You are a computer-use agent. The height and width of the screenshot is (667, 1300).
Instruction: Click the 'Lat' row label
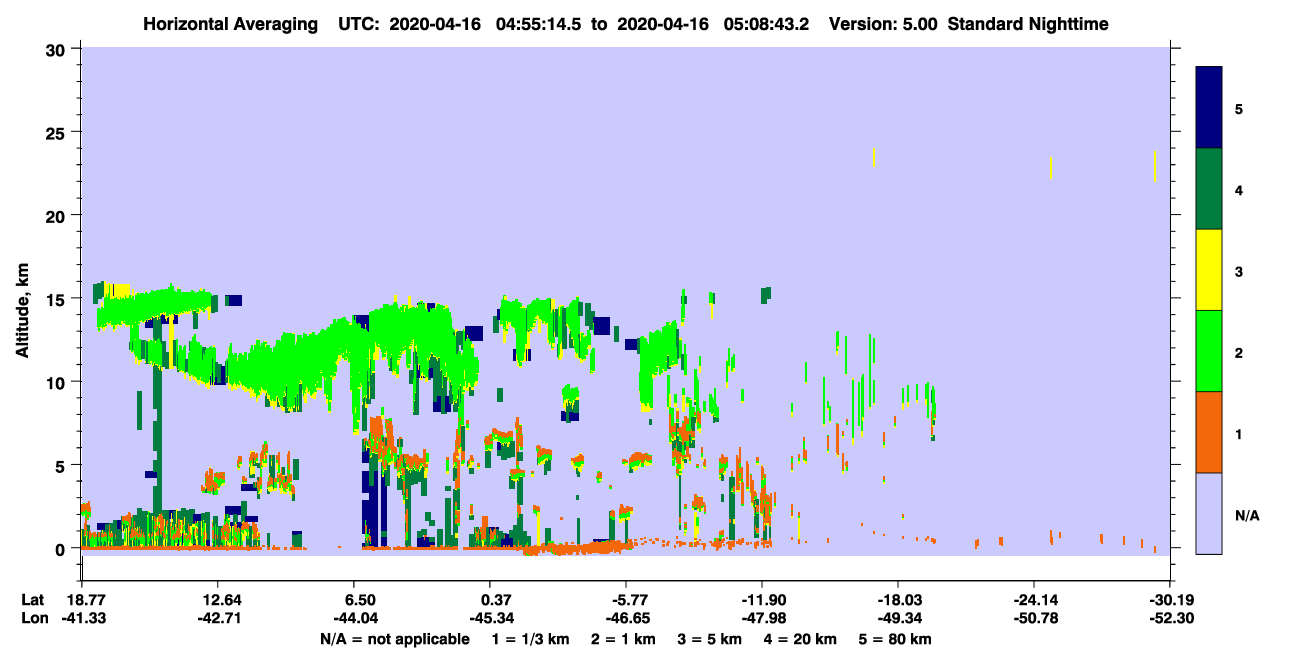point(32,600)
